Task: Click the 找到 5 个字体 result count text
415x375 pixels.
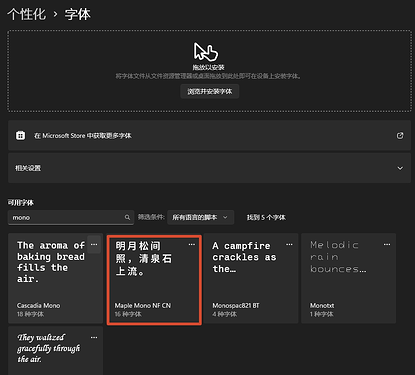Action: [266, 217]
